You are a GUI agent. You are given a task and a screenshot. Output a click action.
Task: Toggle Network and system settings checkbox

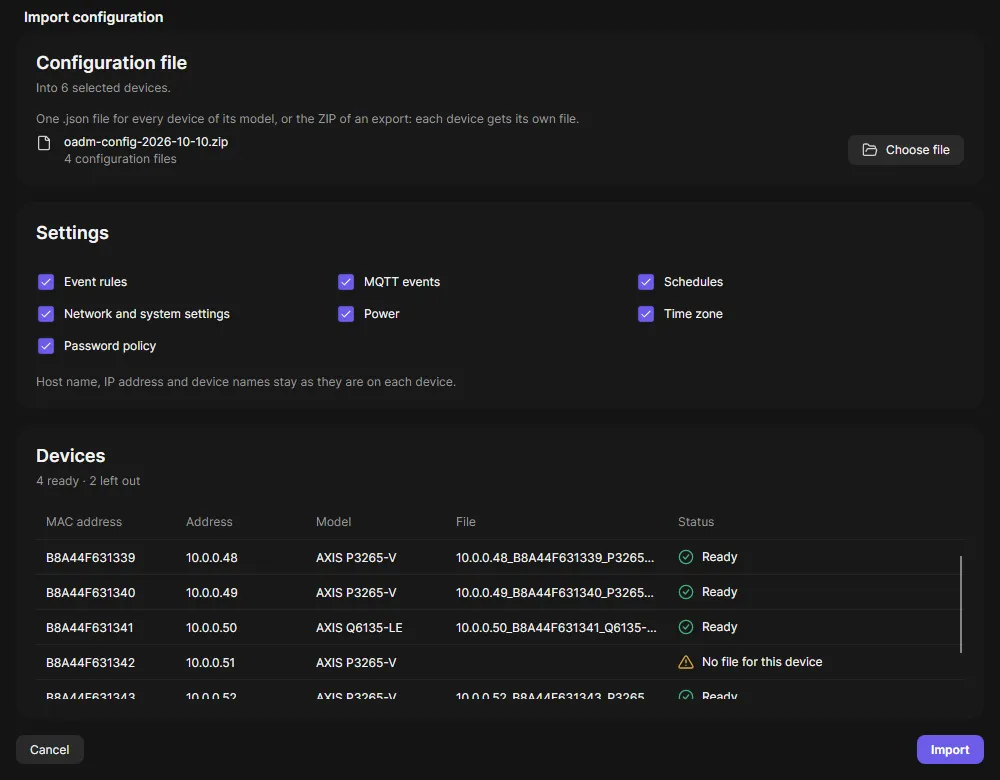point(46,314)
